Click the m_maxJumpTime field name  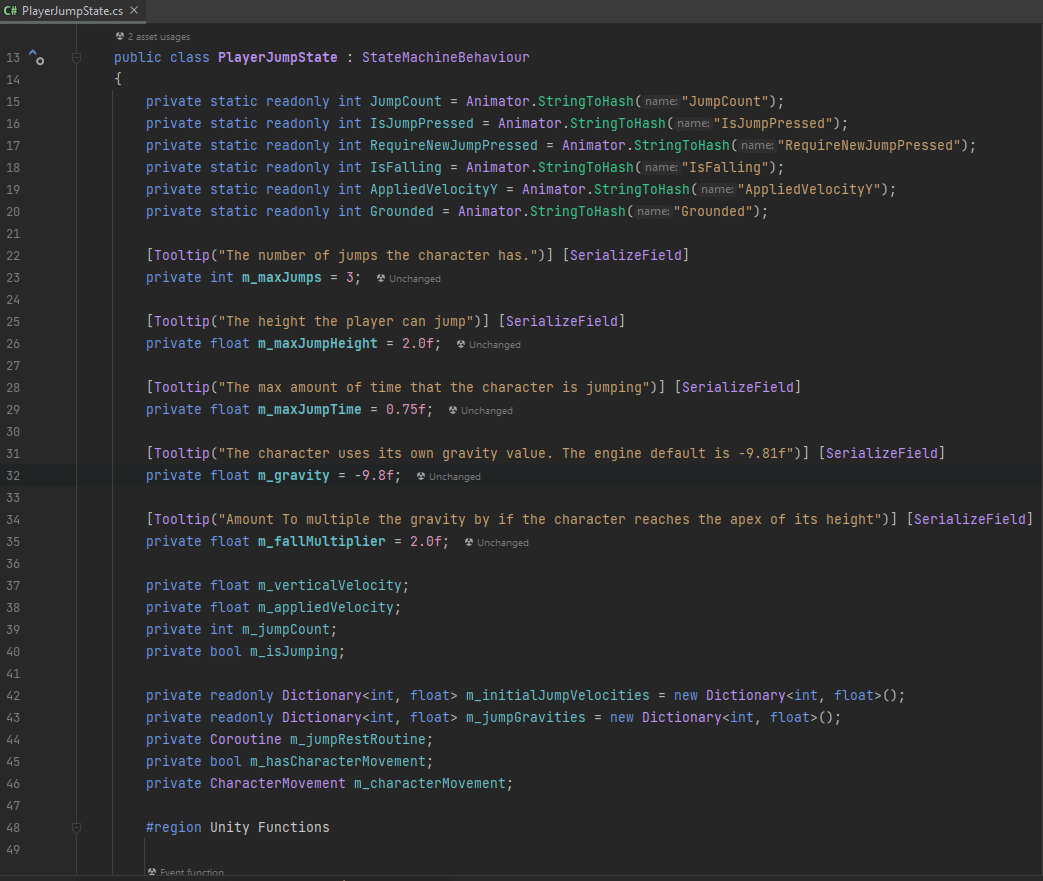click(309, 409)
